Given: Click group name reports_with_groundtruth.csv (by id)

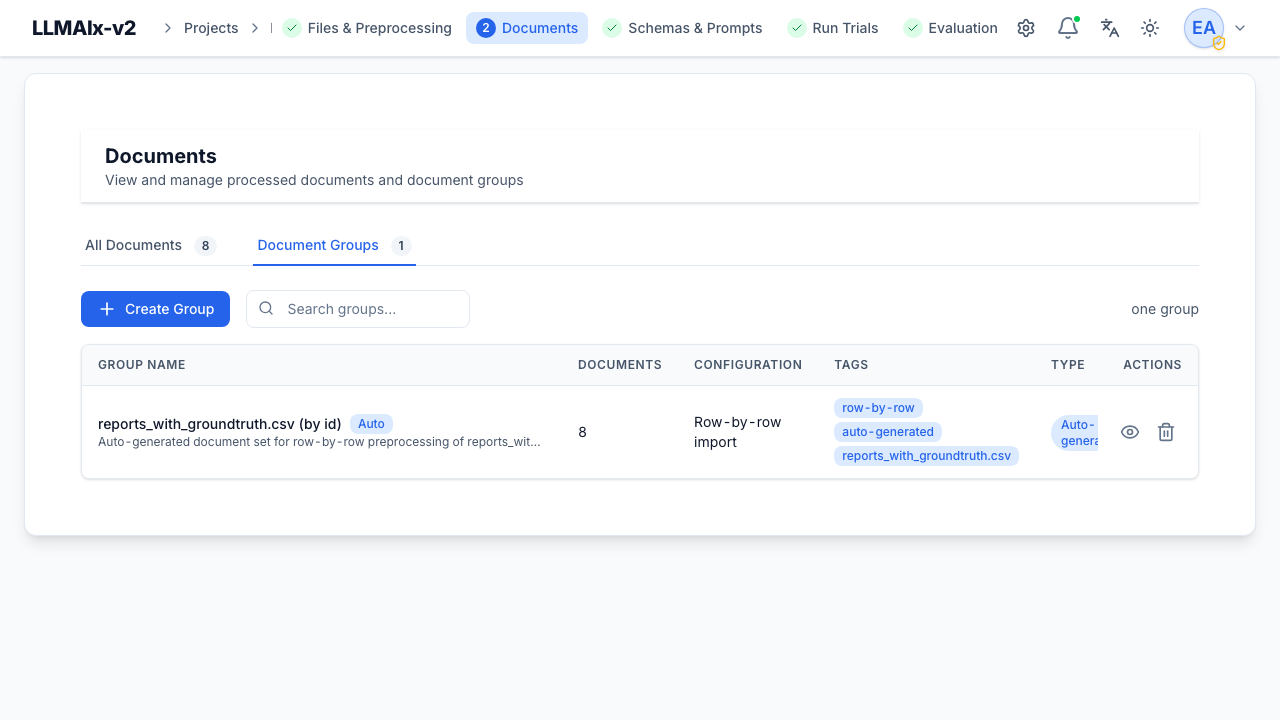Looking at the screenshot, I should coord(220,423).
